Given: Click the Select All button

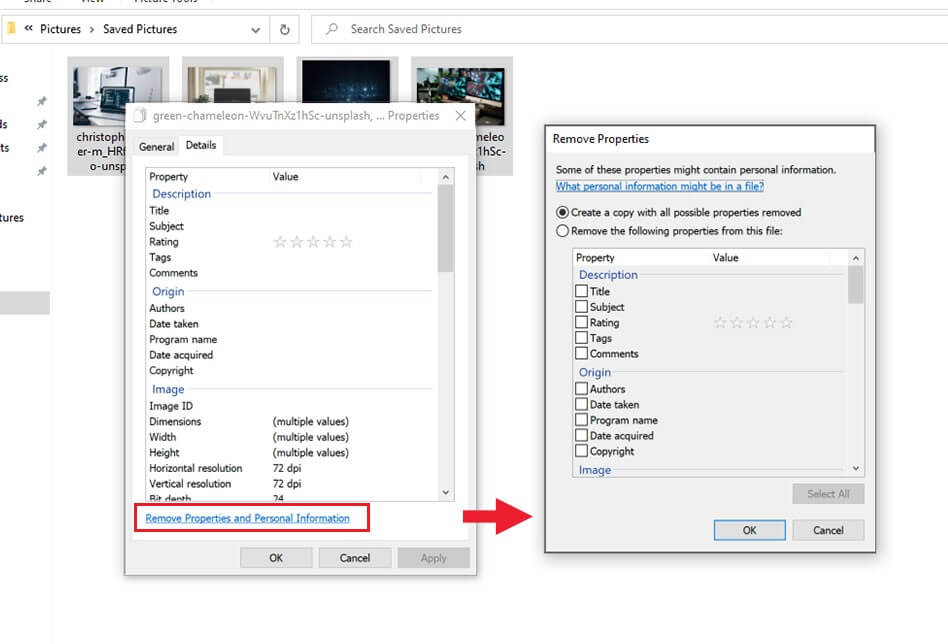Looking at the screenshot, I should point(828,493).
